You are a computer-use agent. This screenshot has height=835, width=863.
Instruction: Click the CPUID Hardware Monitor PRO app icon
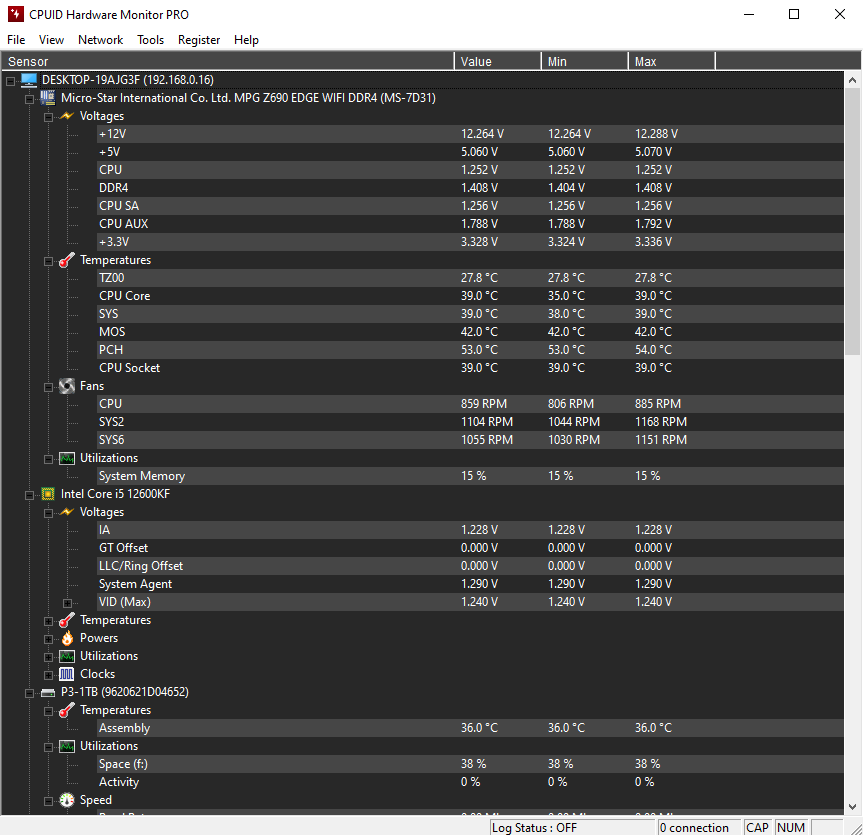[15, 14]
